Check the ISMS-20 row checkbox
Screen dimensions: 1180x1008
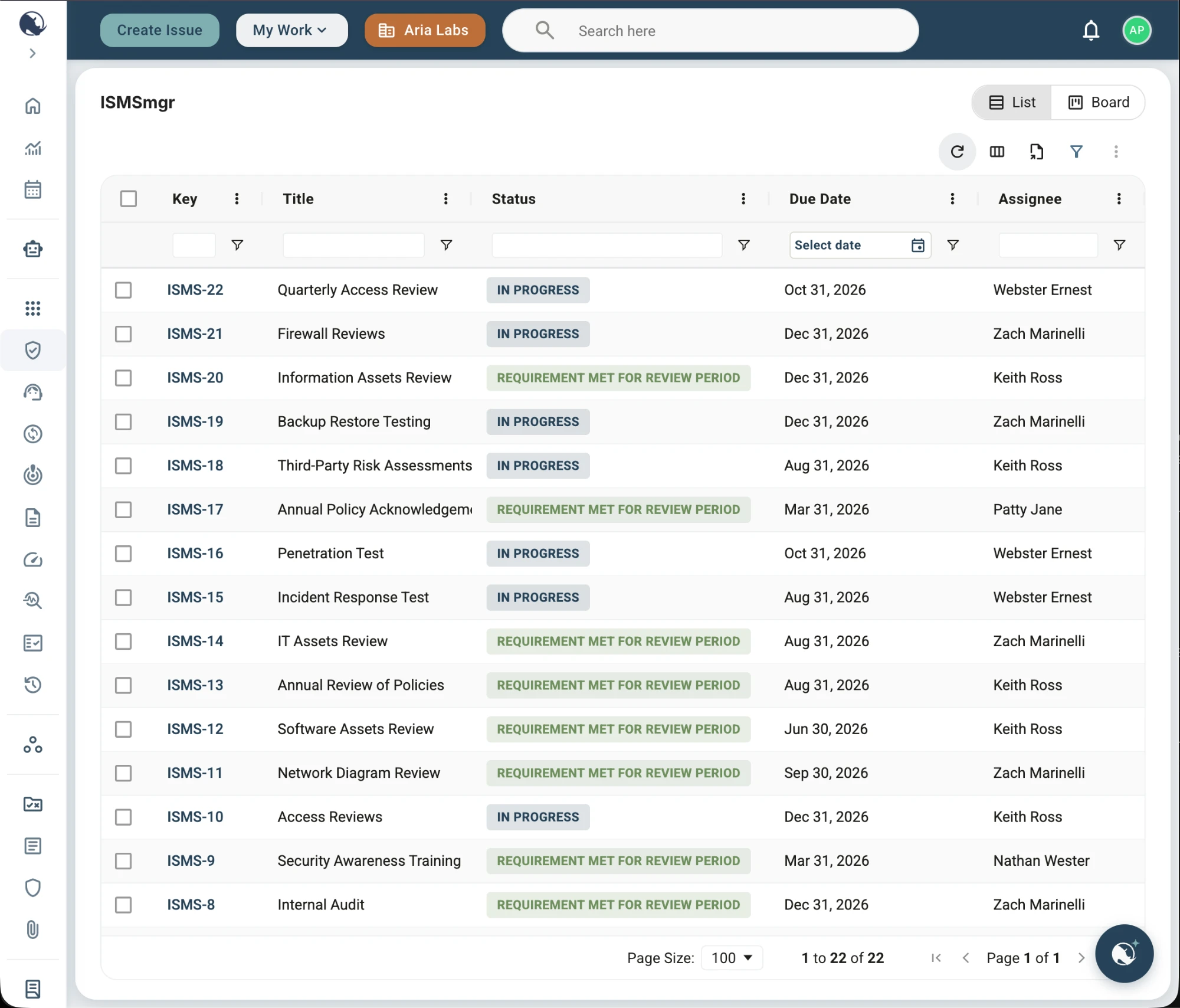point(123,378)
